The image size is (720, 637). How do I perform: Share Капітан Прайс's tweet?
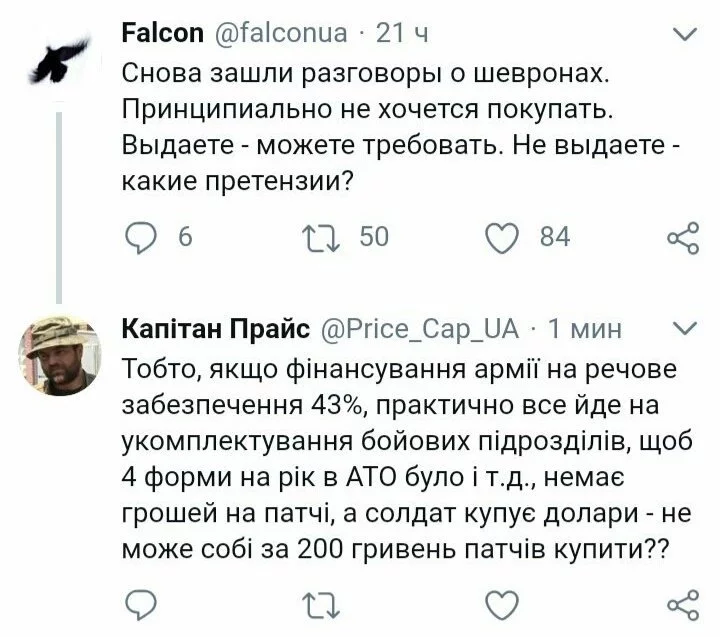point(682,603)
